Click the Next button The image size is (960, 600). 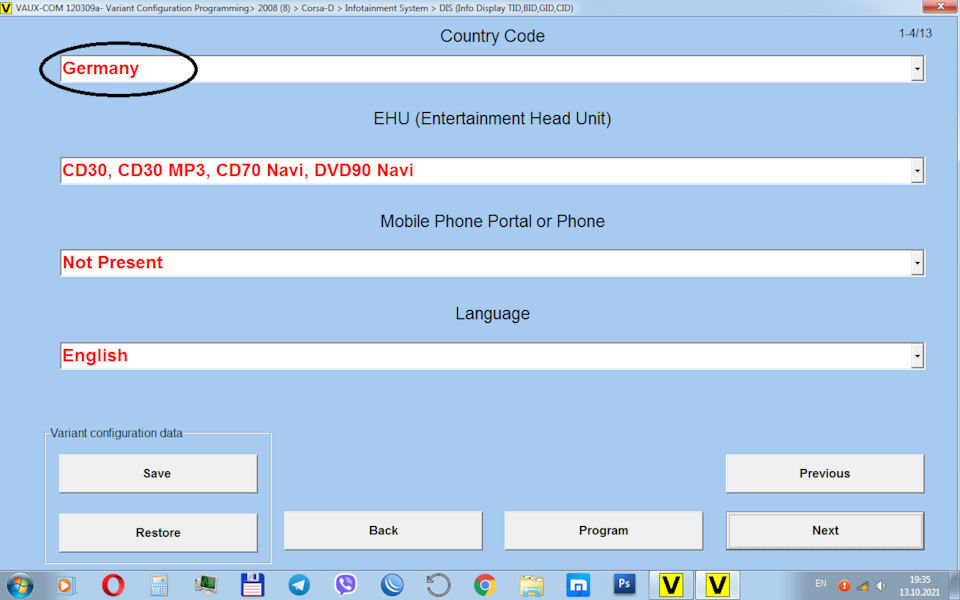click(x=825, y=530)
